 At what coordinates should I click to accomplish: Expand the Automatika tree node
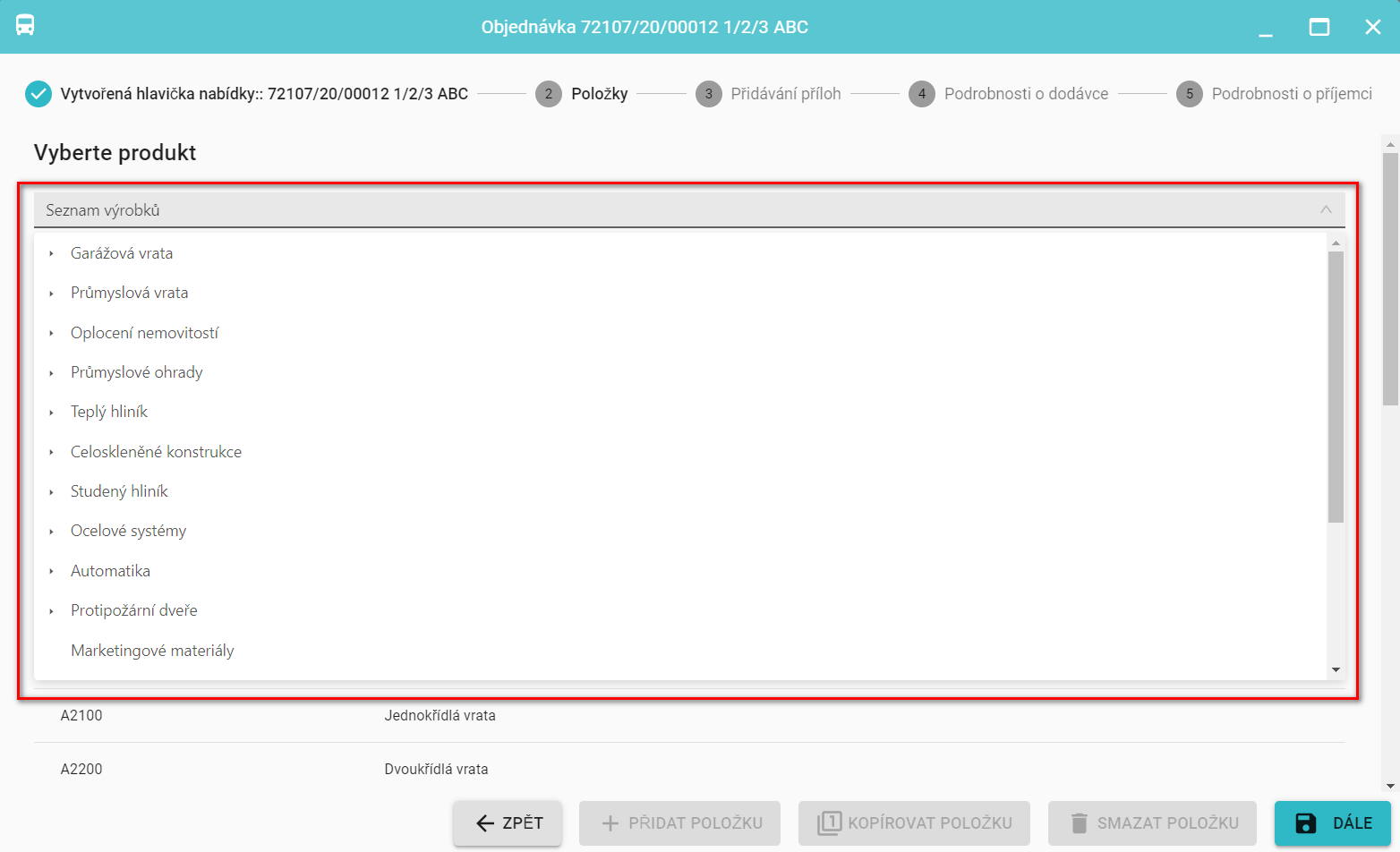click(x=52, y=571)
